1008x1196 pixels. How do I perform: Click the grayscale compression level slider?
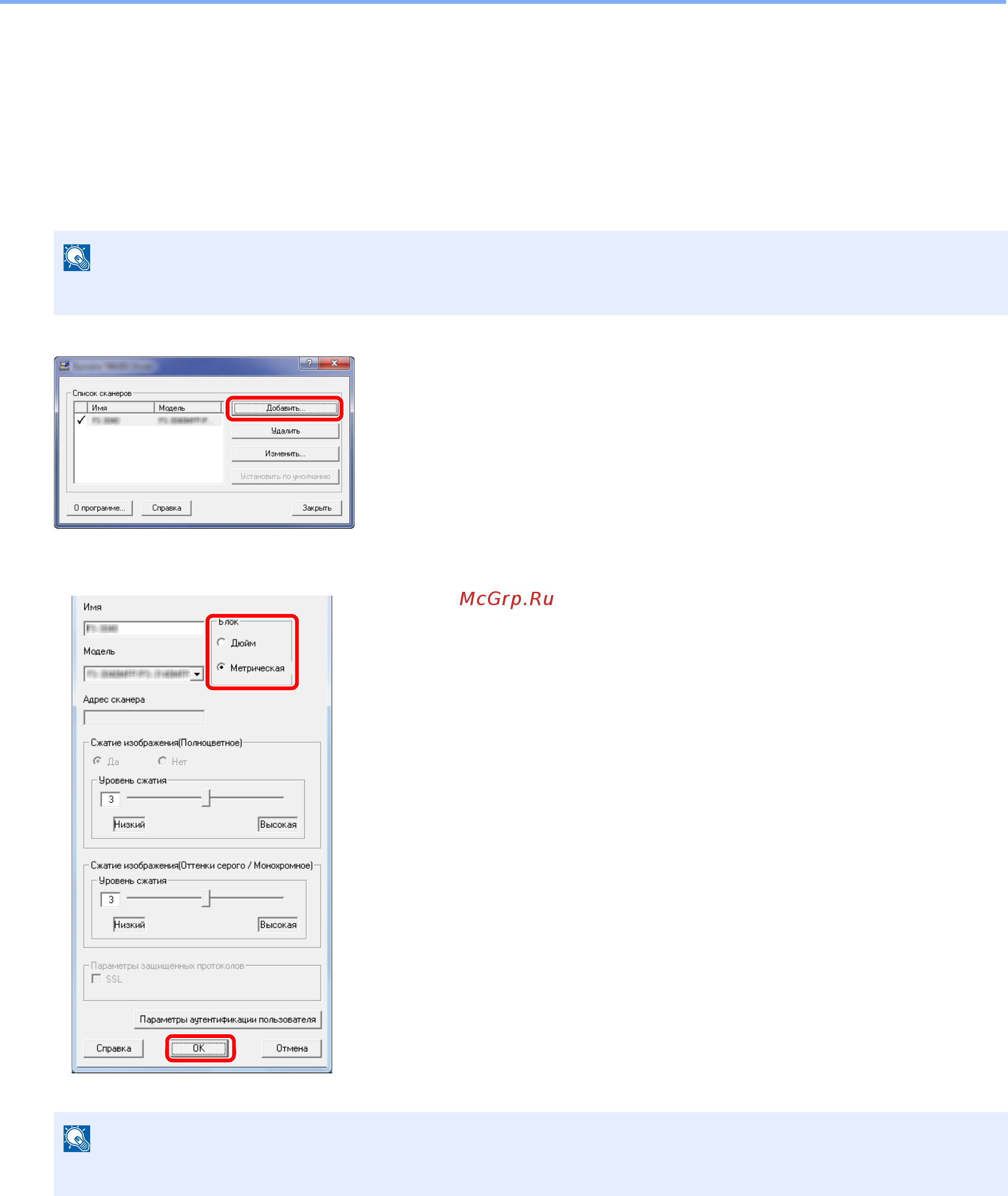tap(205, 898)
